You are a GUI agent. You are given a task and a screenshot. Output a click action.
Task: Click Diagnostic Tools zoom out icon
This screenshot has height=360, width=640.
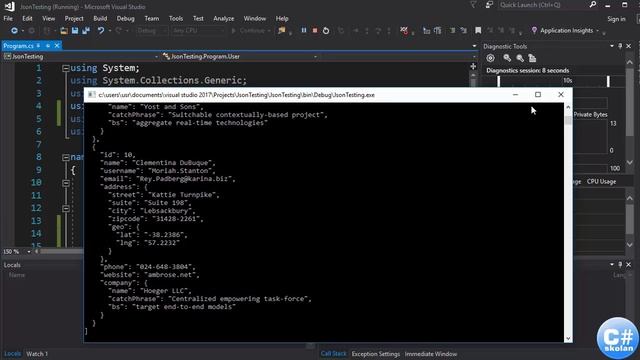click(x=520, y=58)
